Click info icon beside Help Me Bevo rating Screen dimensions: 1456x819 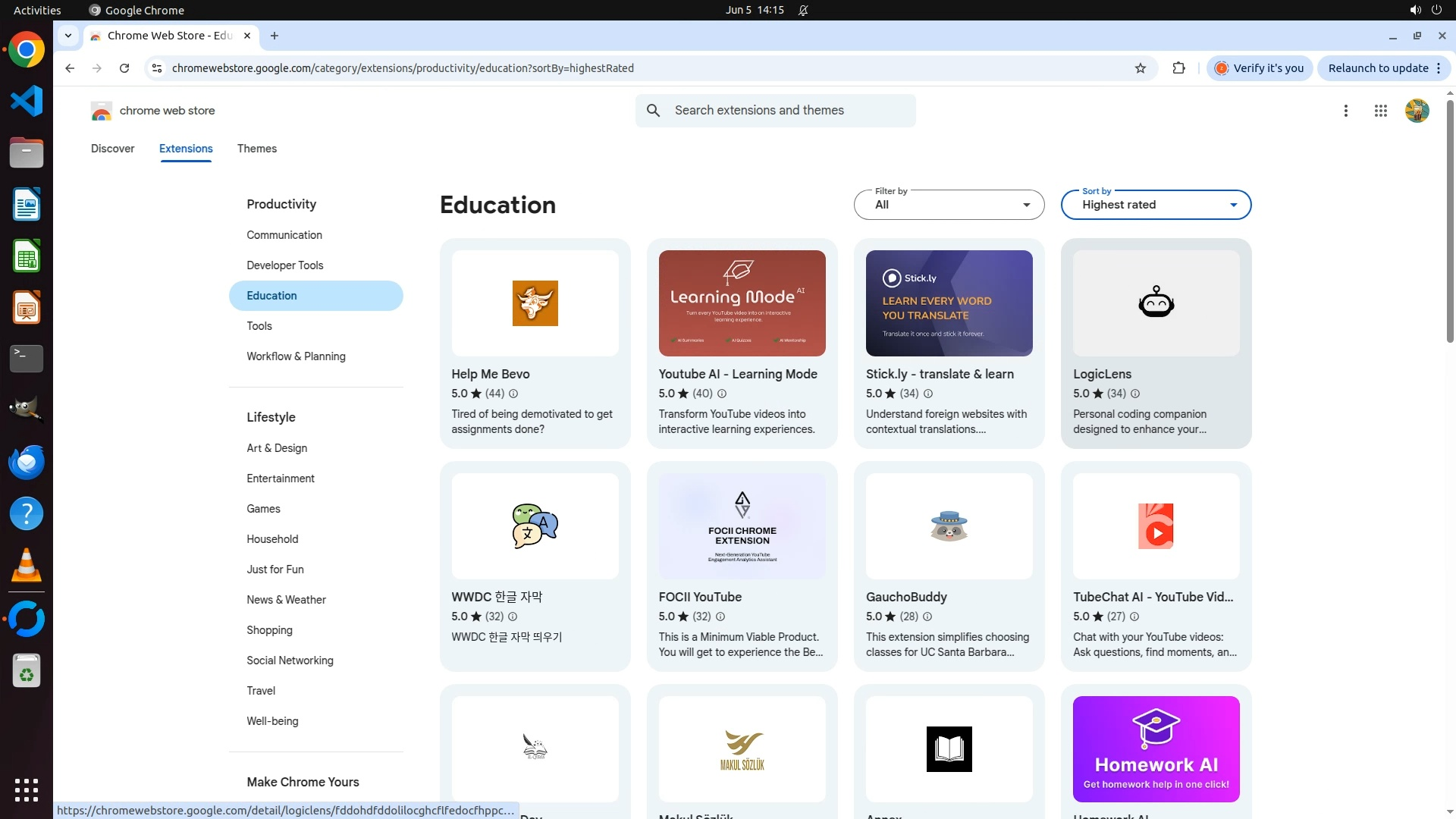[x=513, y=394]
